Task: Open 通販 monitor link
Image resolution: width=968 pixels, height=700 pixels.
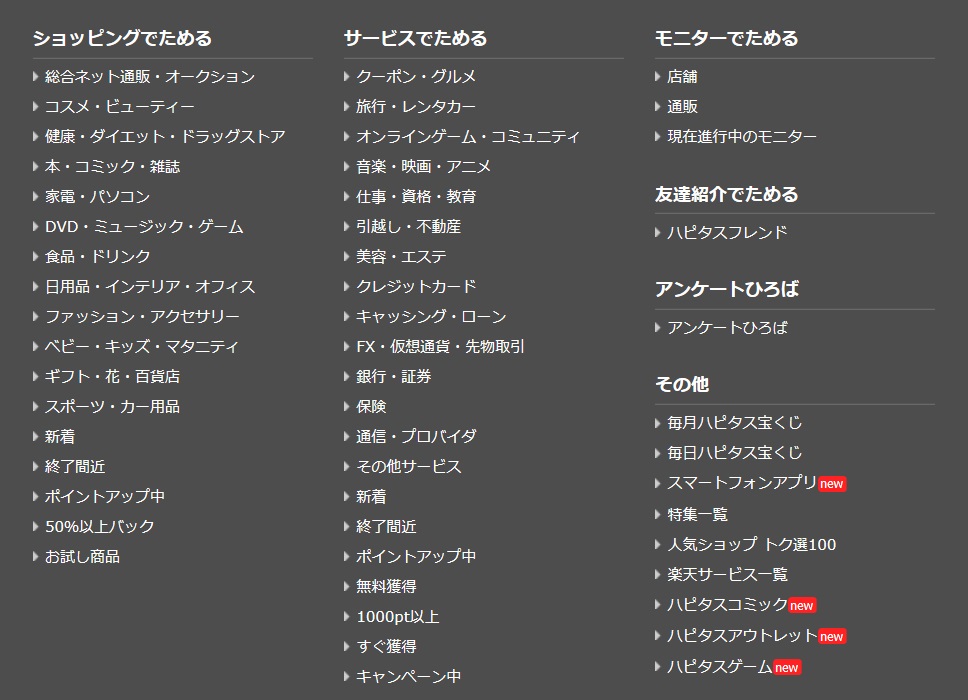Action: (x=682, y=107)
